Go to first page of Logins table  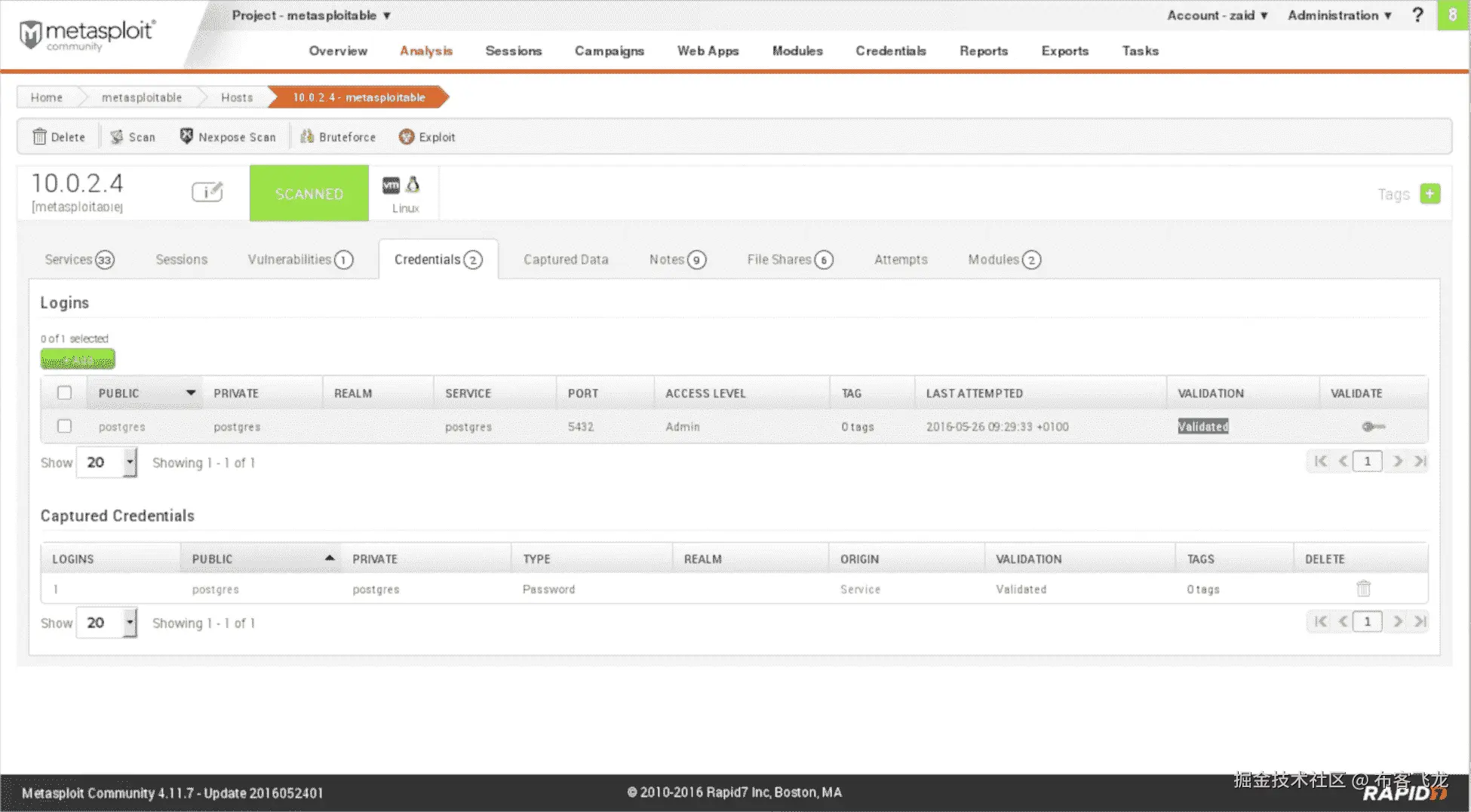pos(1320,461)
